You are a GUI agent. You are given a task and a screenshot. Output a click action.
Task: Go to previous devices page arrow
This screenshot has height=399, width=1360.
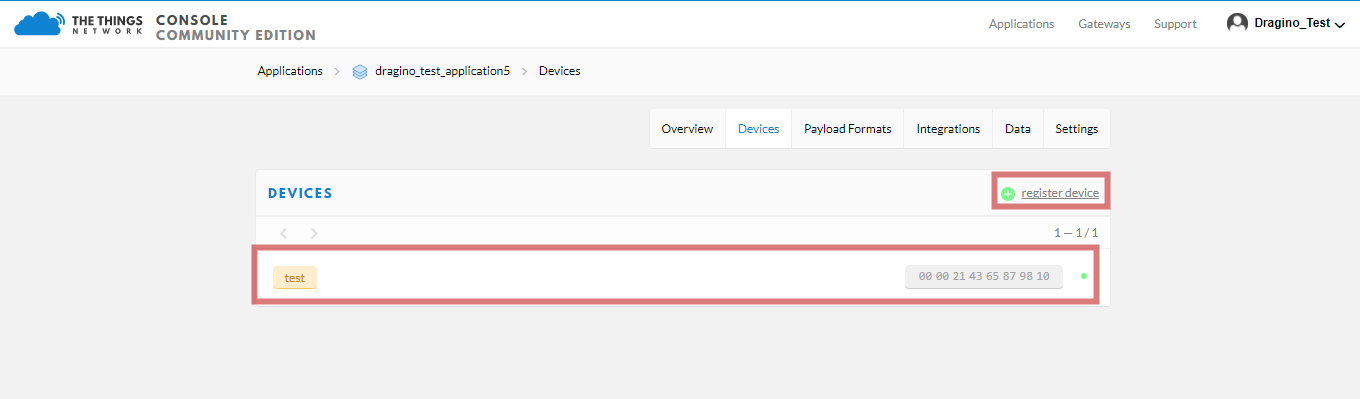[283, 233]
